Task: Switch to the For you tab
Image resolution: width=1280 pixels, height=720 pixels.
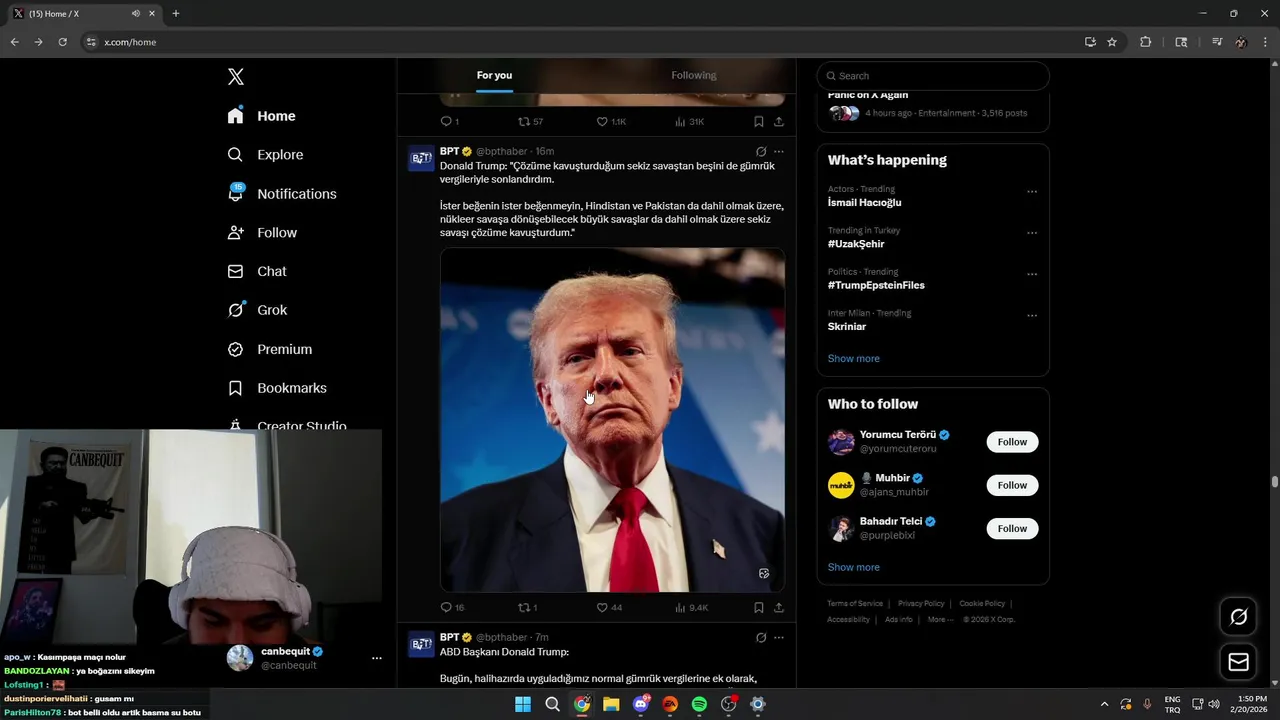Action: 494,75
